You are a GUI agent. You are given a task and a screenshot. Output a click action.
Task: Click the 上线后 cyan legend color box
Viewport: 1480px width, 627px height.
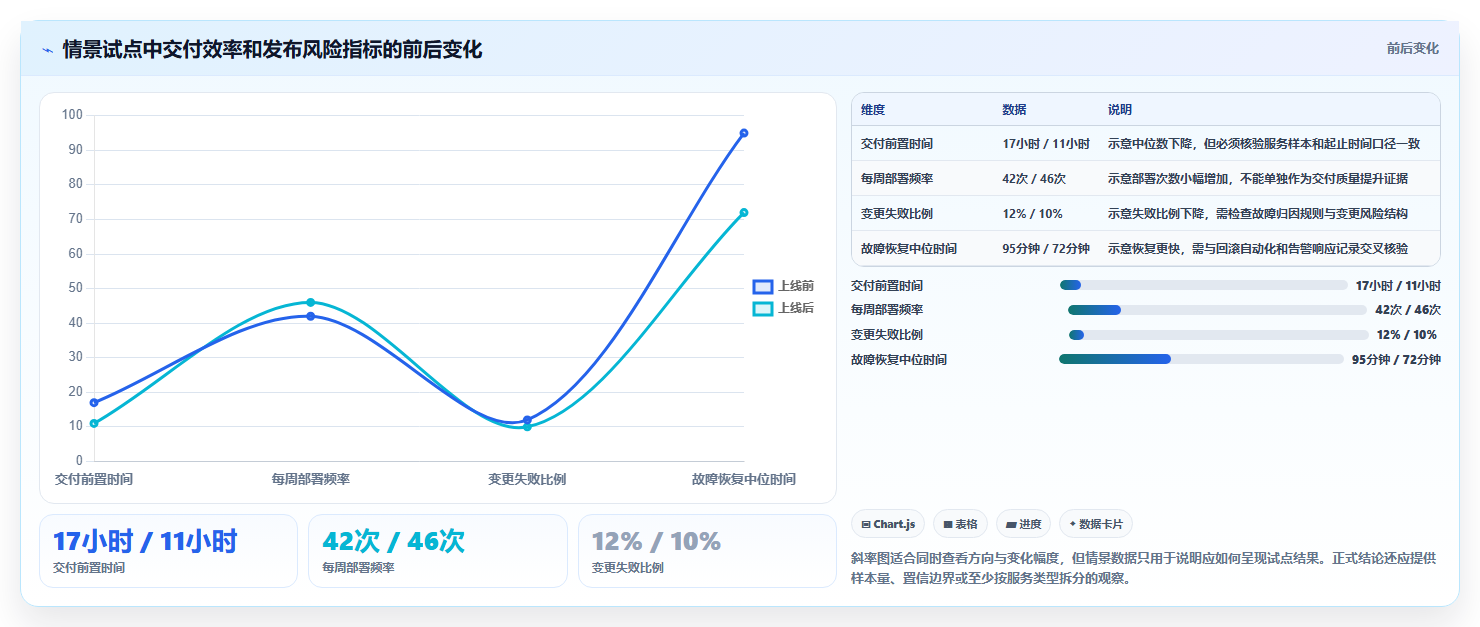(763, 308)
